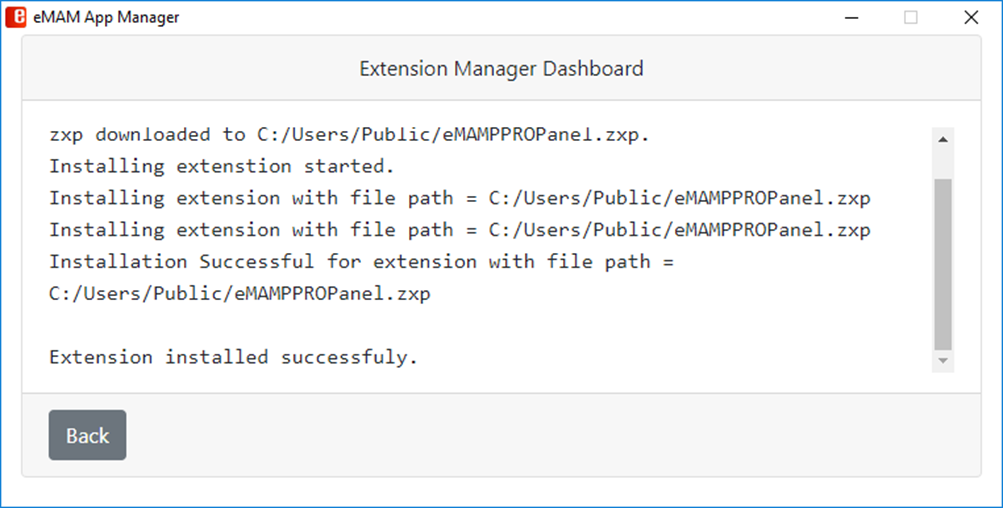Click the wrapped path line under 'Installation Successful'
Viewport: 1003px width, 508px height.
pyautogui.click(x=240, y=294)
